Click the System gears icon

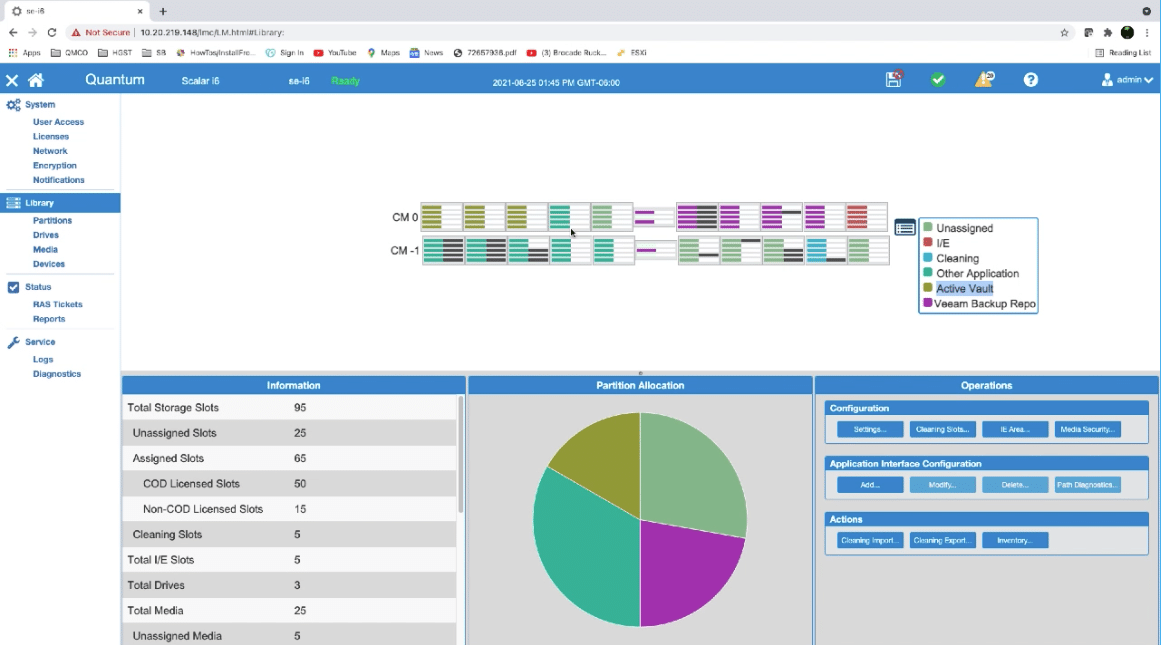pos(13,104)
